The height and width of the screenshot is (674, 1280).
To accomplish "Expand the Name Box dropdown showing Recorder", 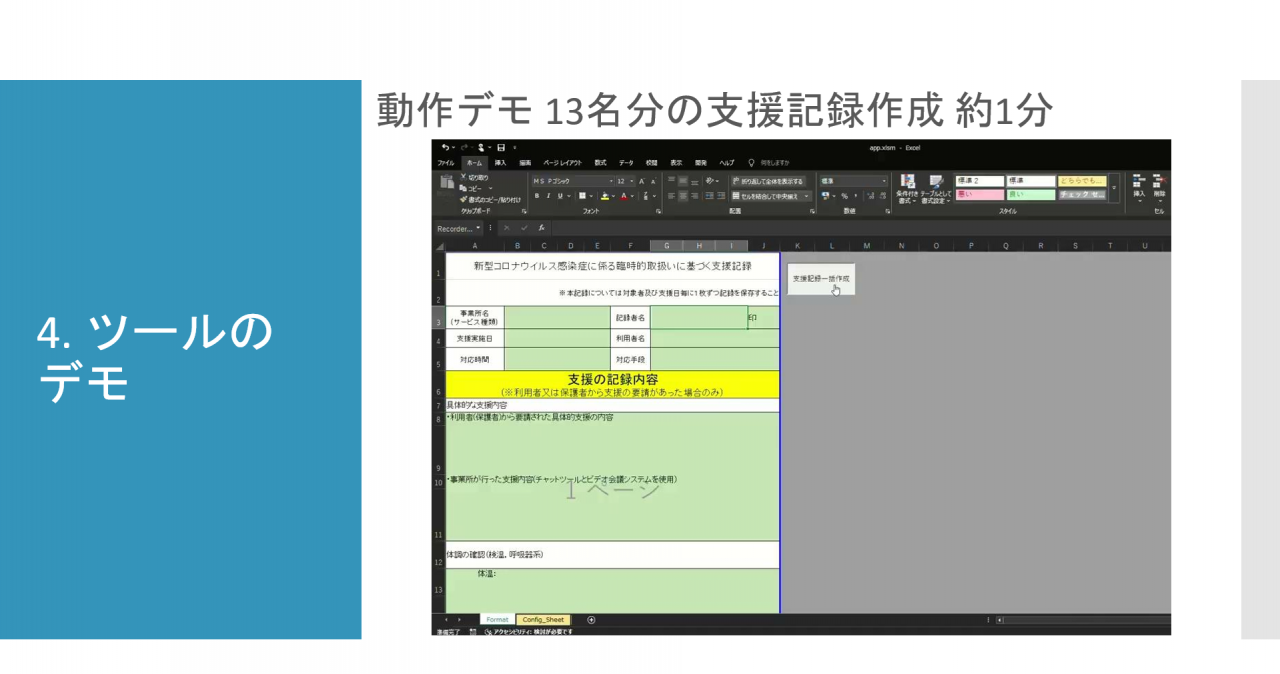I will click(478, 228).
